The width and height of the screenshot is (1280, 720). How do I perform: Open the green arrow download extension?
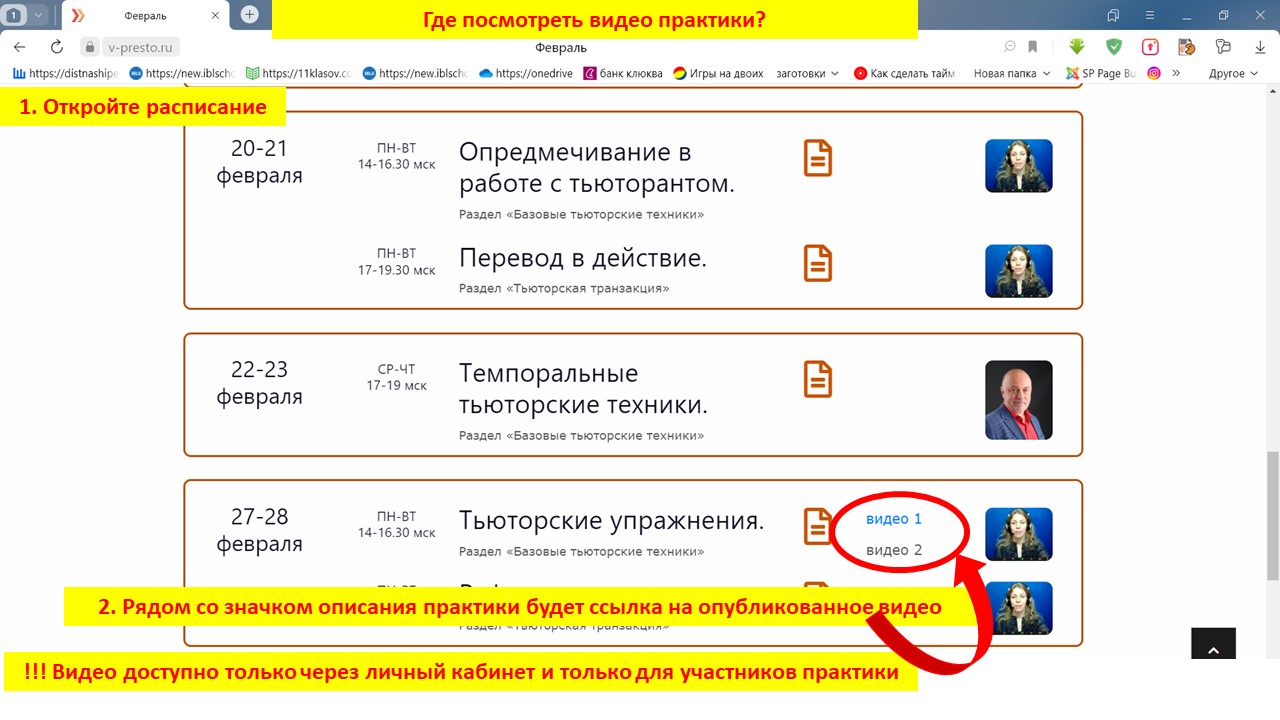[1077, 47]
